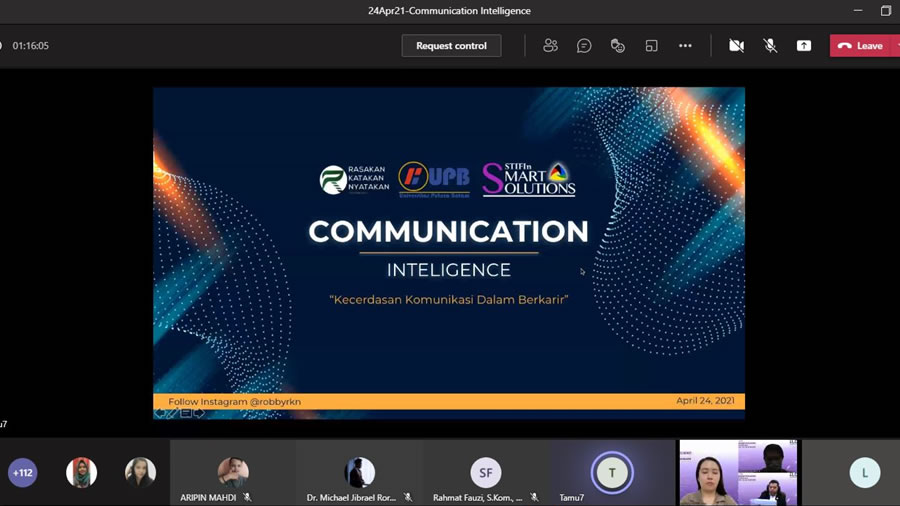This screenshot has width=900, height=506.
Task: Click the slide pen tool icon
Action: click(172, 412)
